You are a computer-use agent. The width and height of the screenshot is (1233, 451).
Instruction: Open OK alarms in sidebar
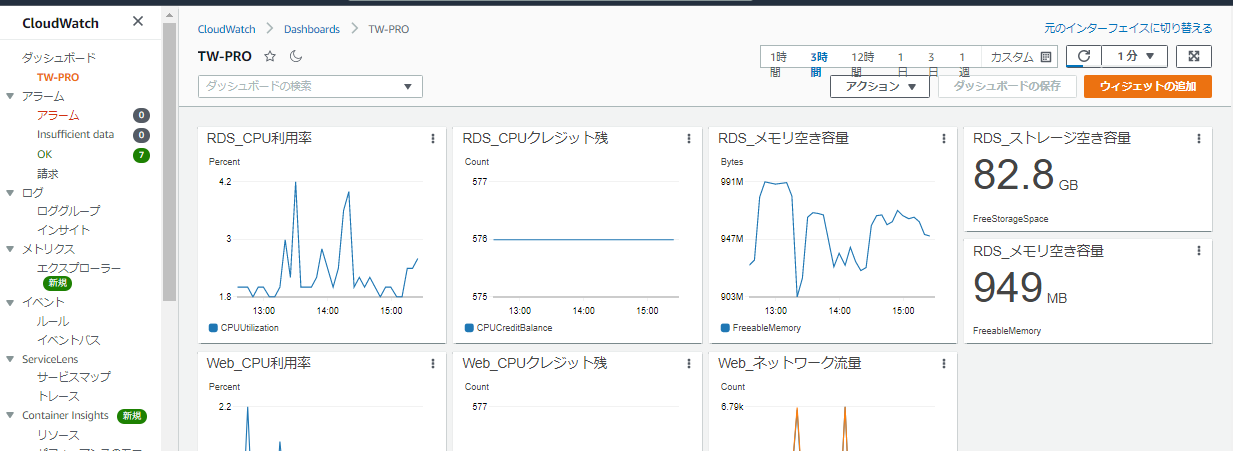click(44, 155)
